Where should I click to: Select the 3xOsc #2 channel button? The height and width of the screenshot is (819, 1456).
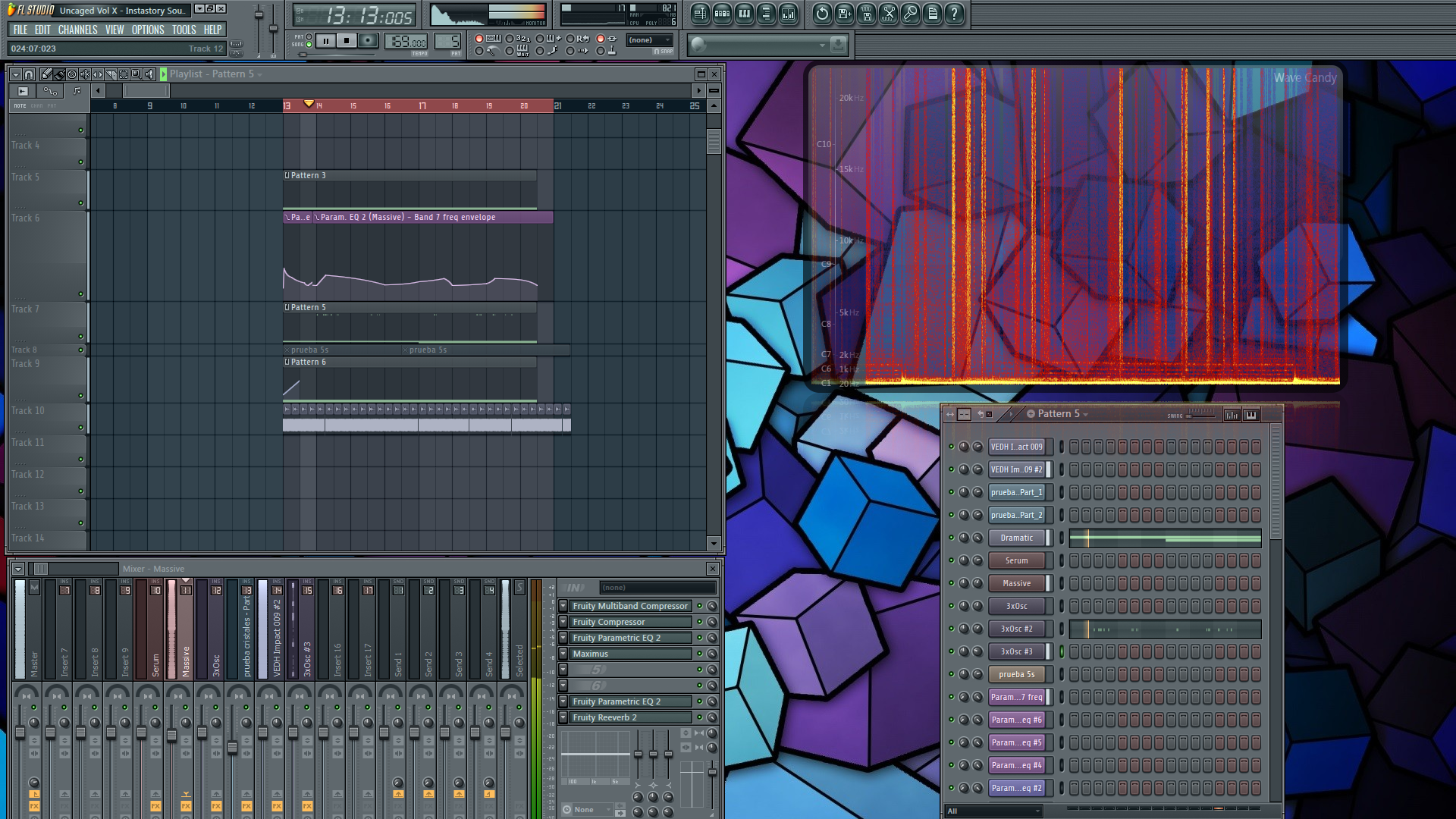pyautogui.click(x=1016, y=629)
